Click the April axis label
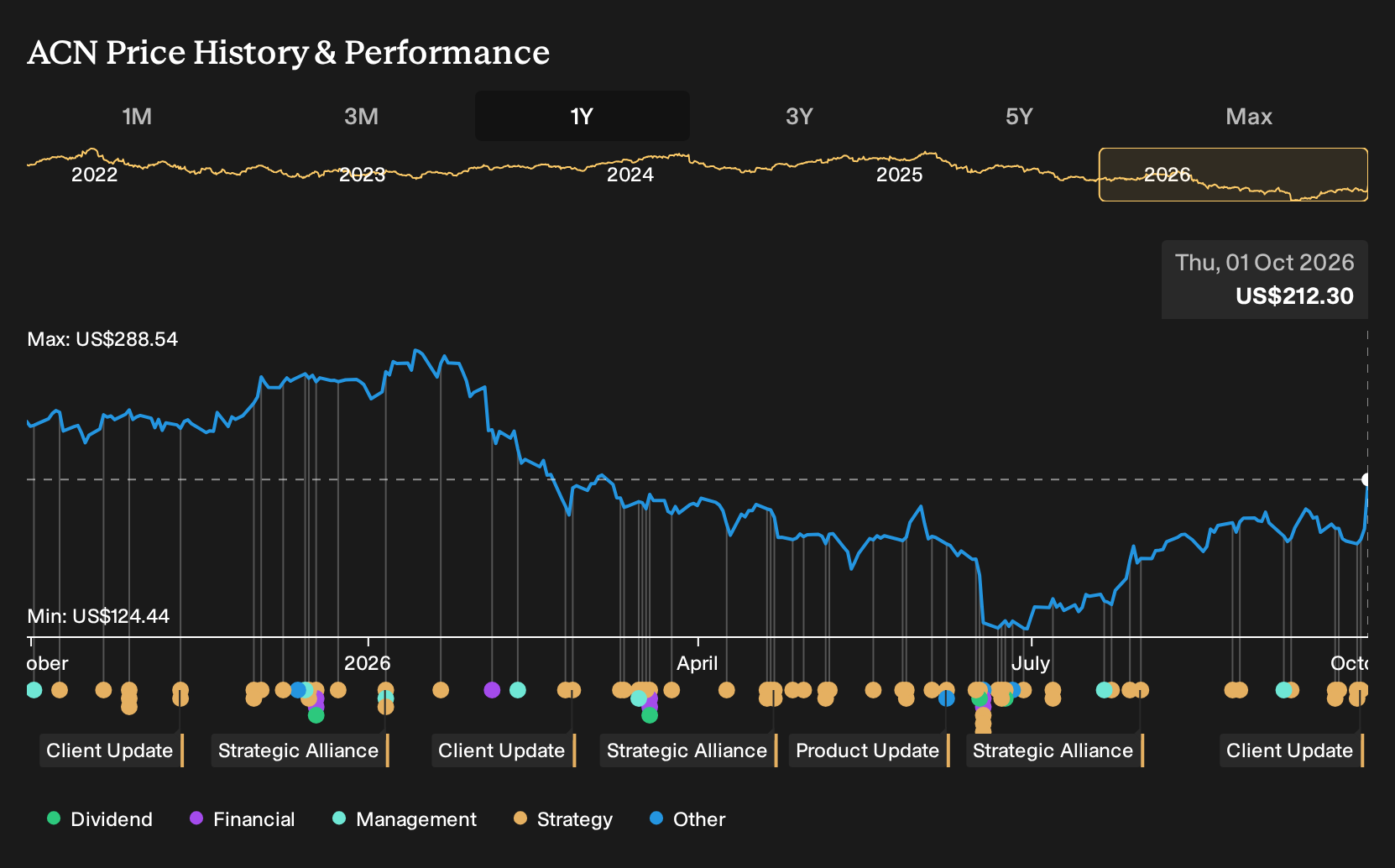This screenshot has height=868, width=1395. coord(697,663)
